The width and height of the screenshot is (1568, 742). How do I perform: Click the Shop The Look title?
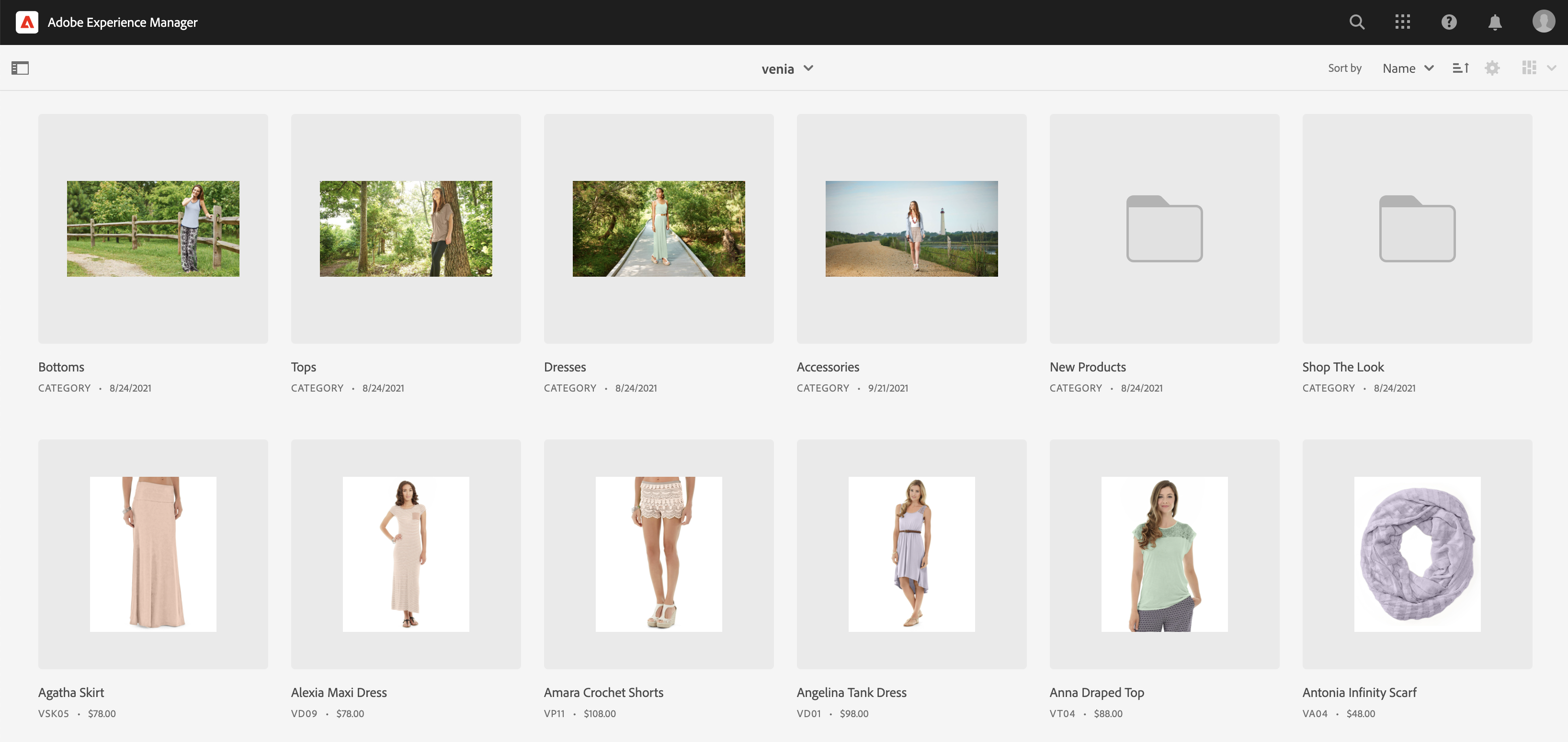pyautogui.click(x=1343, y=367)
